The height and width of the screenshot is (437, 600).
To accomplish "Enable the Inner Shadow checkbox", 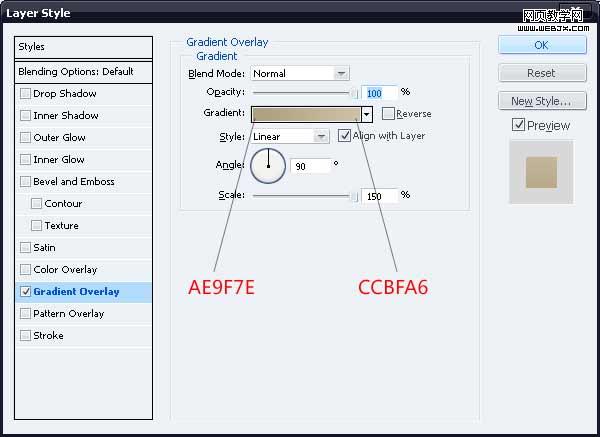I will tap(25, 116).
